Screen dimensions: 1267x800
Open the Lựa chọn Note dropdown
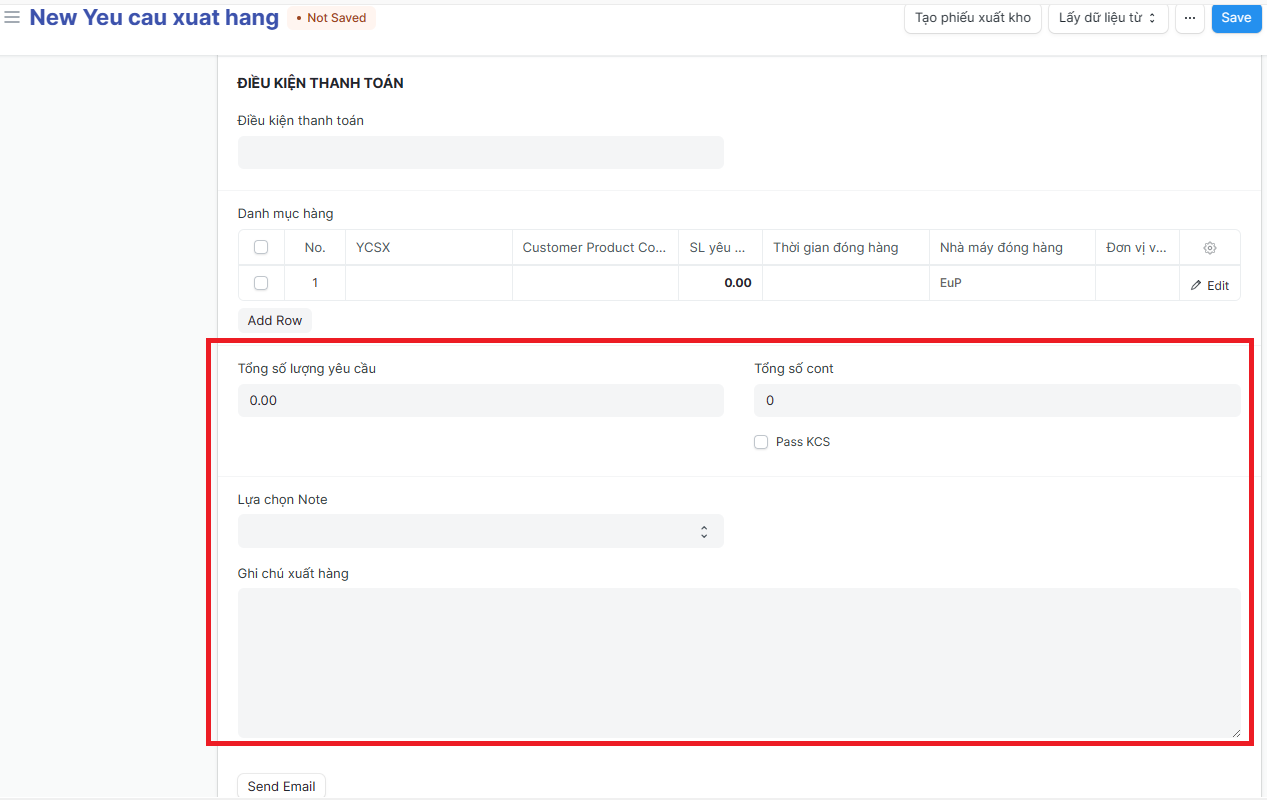pos(480,531)
